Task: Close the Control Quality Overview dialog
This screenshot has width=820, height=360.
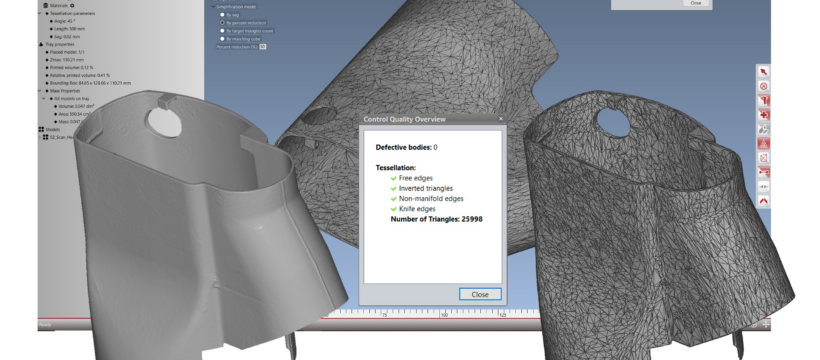Action: click(x=480, y=294)
